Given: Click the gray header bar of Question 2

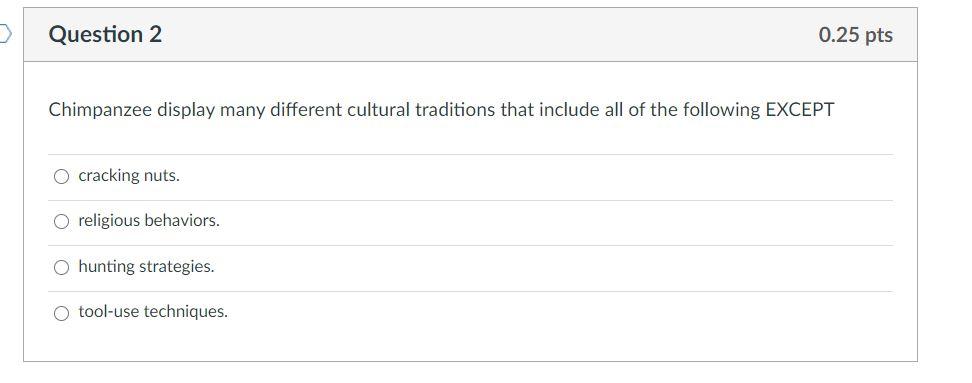Looking at the screenshot, I should tap(471, 35).
